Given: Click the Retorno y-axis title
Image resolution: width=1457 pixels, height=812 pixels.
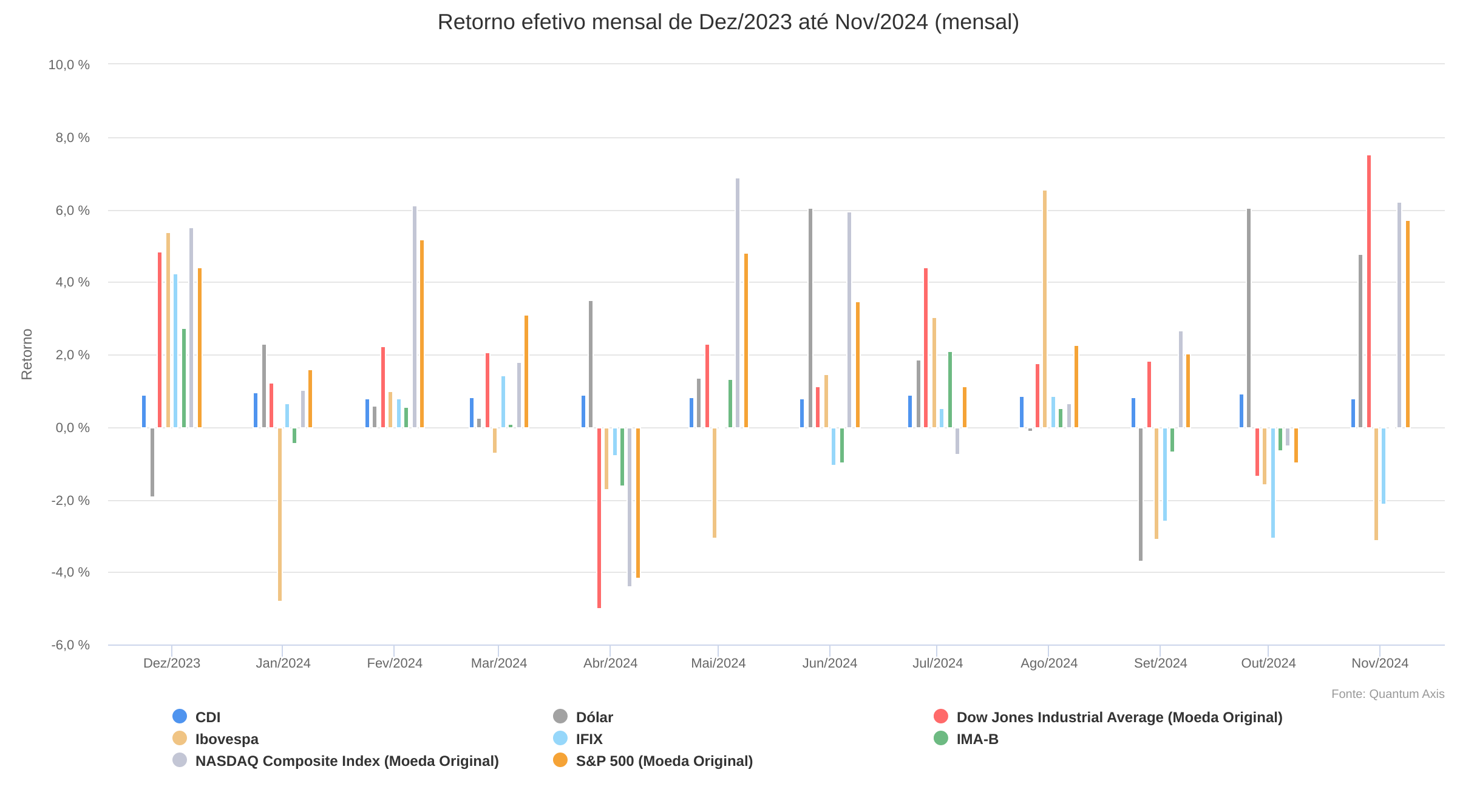Looking at the screenshot, I should [x=27, y=354].
